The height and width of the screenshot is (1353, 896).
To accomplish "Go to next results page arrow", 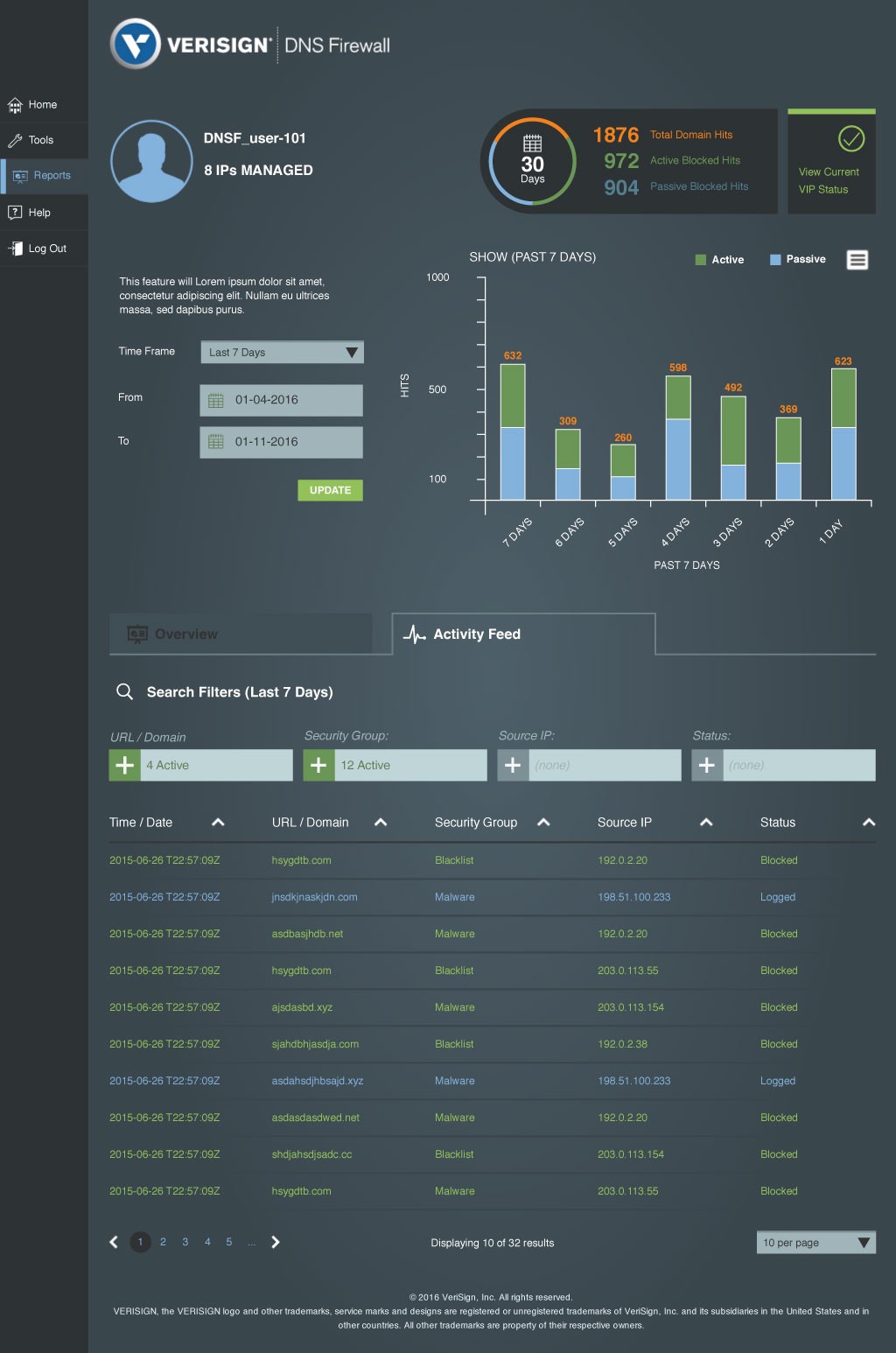I will click(x=275, y=1242).
